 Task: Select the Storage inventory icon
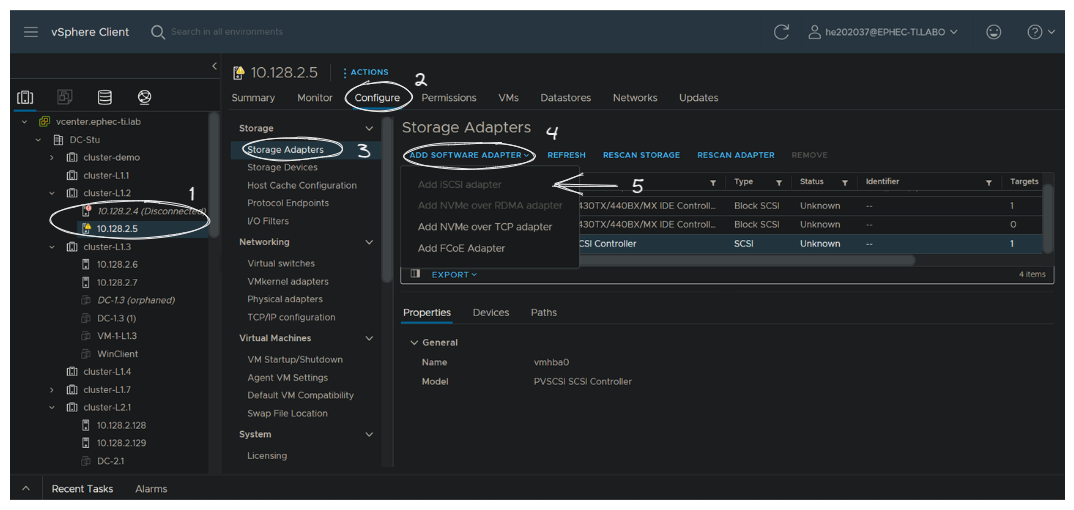tap(104, 97)
